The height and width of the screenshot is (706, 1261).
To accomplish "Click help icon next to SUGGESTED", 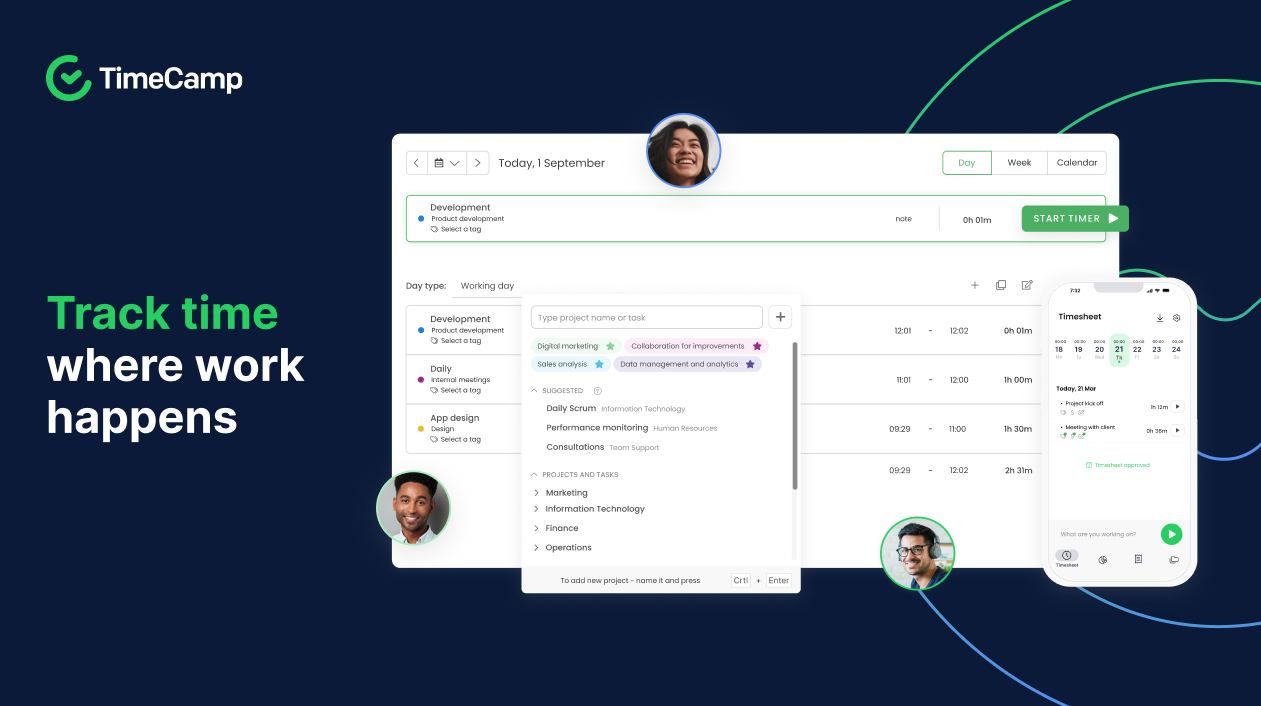I will [x=598, y=391].
